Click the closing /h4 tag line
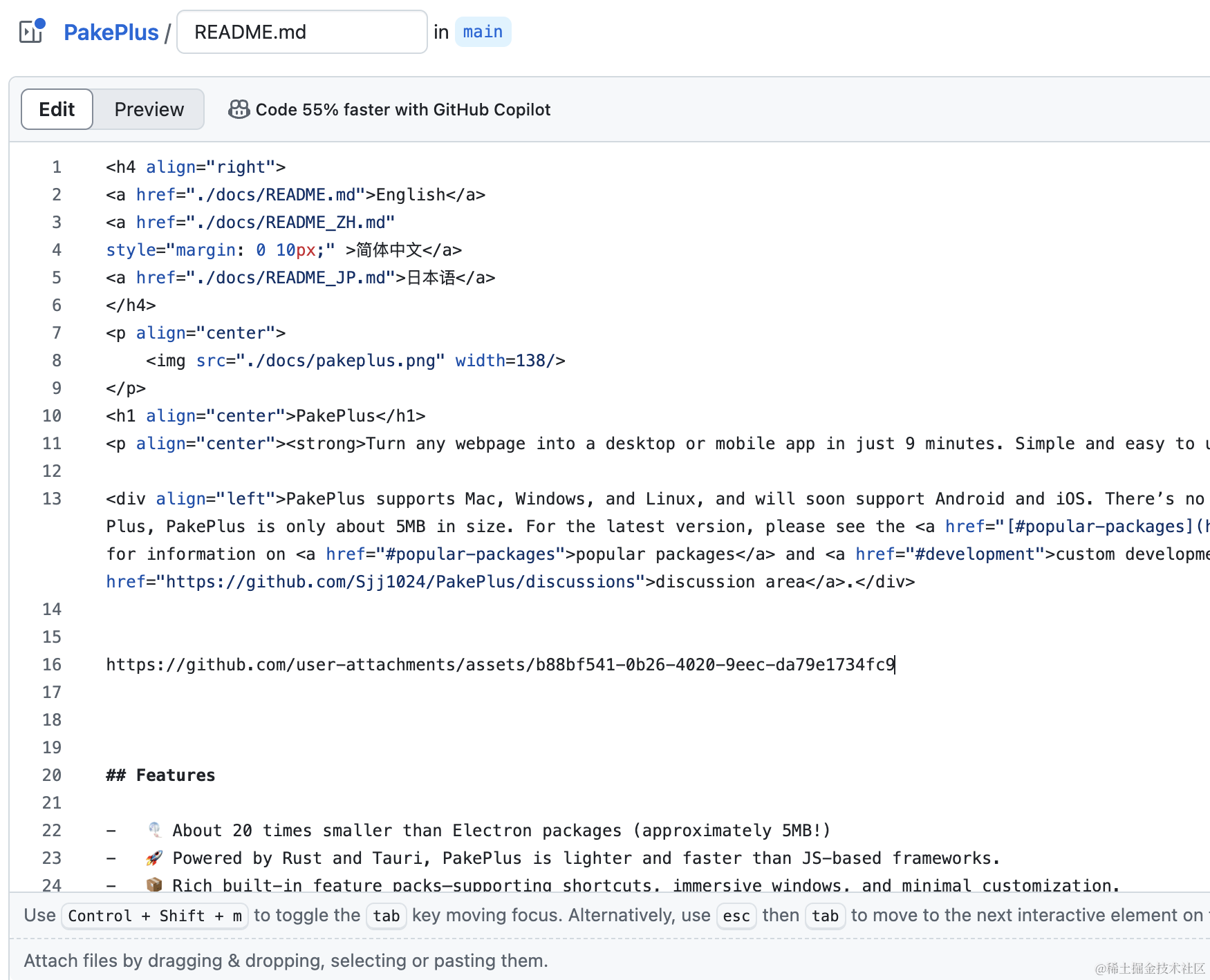The width and height of the screenshot is (1210, 980). (131, 305)
